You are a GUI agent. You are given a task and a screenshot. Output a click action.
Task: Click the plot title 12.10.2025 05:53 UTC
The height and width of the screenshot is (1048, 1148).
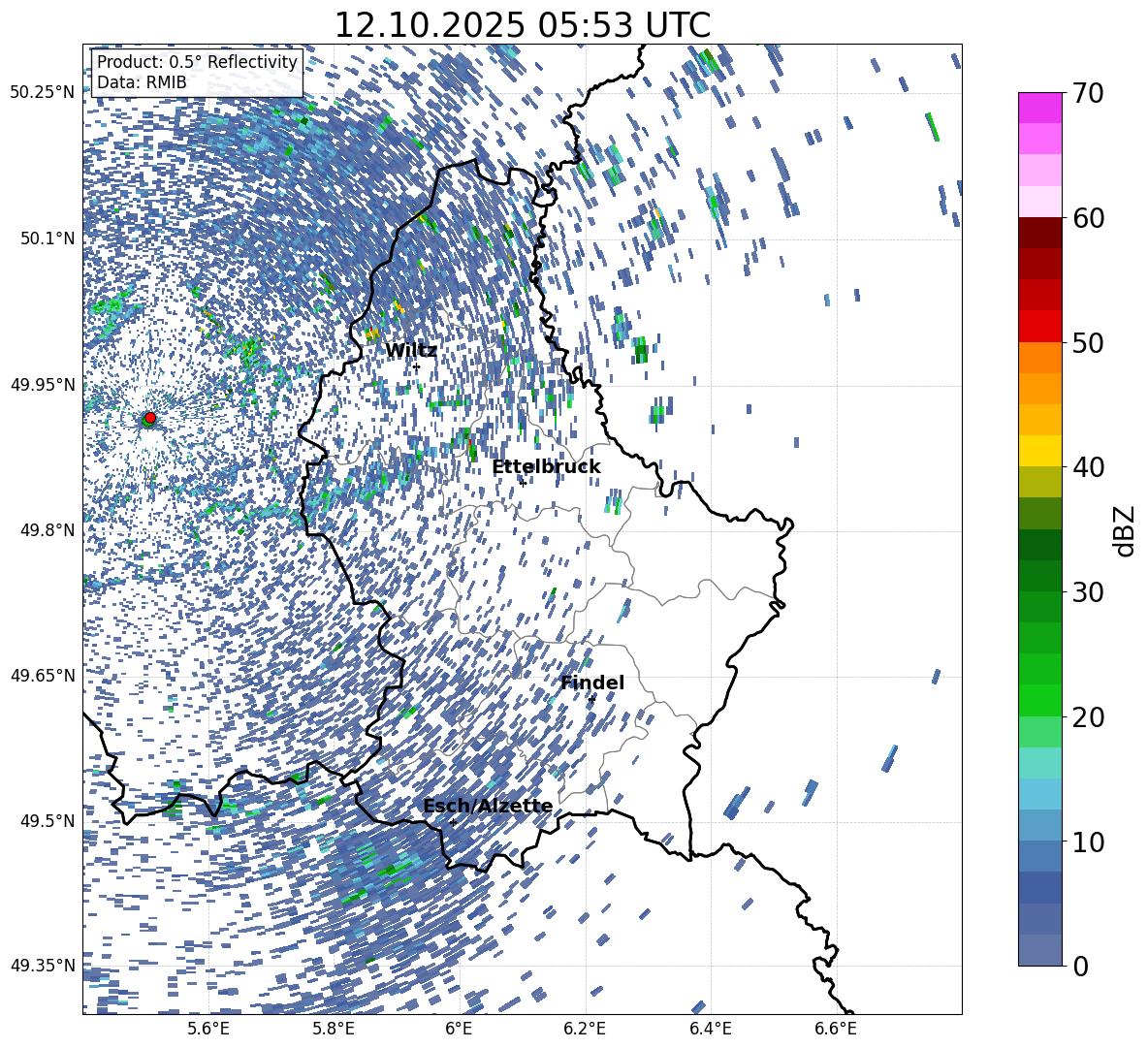pyautogui.click(x=522, y=25)
